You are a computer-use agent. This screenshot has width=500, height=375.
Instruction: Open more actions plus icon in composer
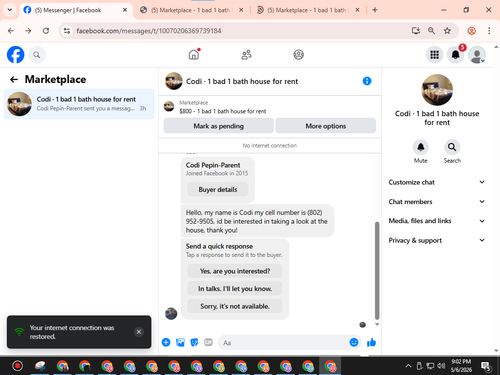point(166,342)
